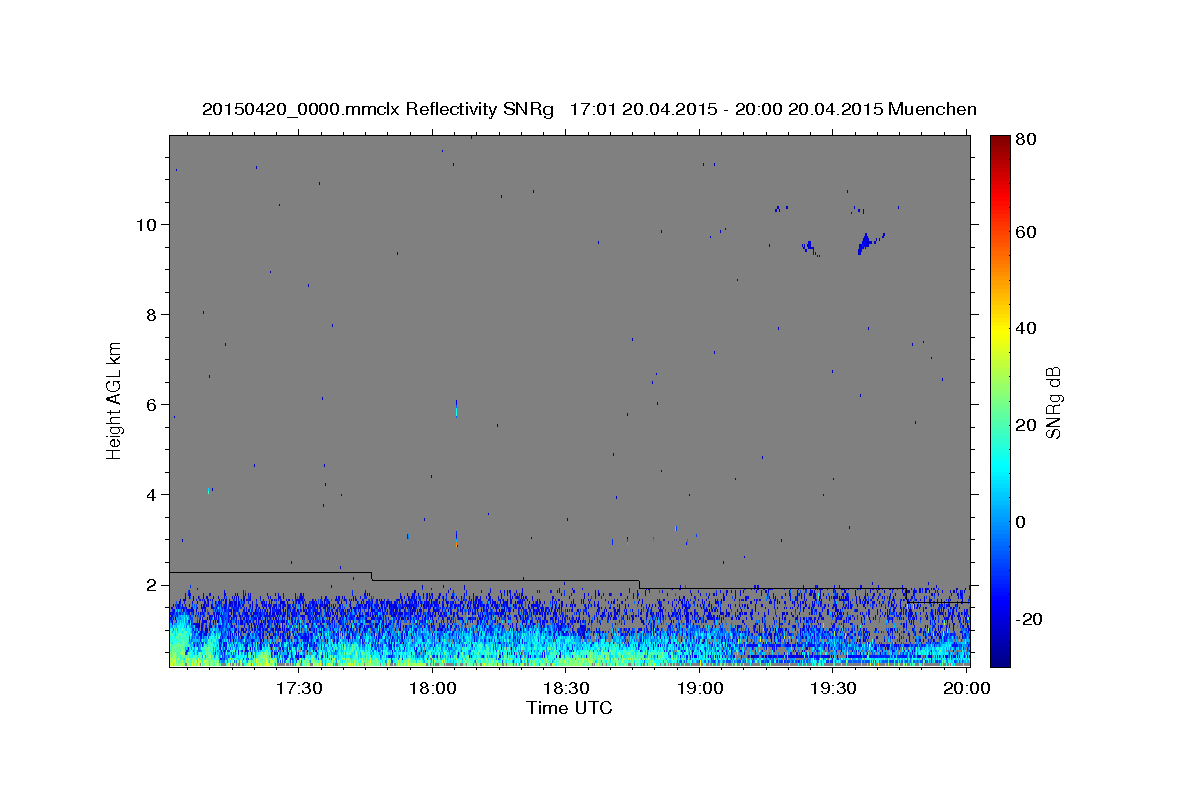Click the colorbar value 40
The width and height of the screenshot is (1200, 800).
[1027, 328]
